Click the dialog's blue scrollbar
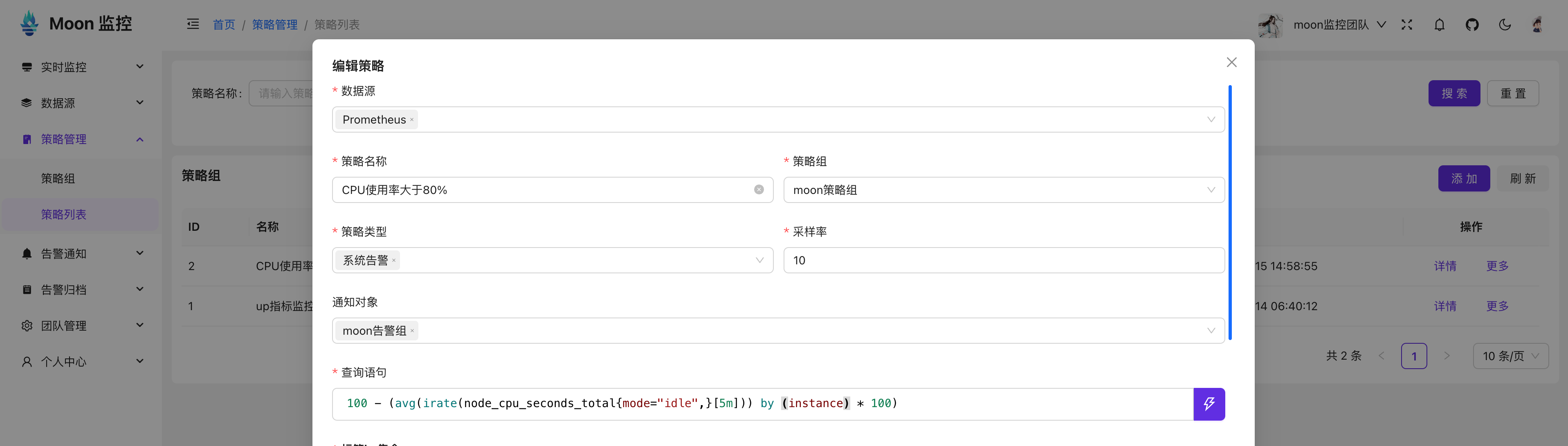Image resolution: width=1568 pixels, height=446 pixels. point(1229,212)
